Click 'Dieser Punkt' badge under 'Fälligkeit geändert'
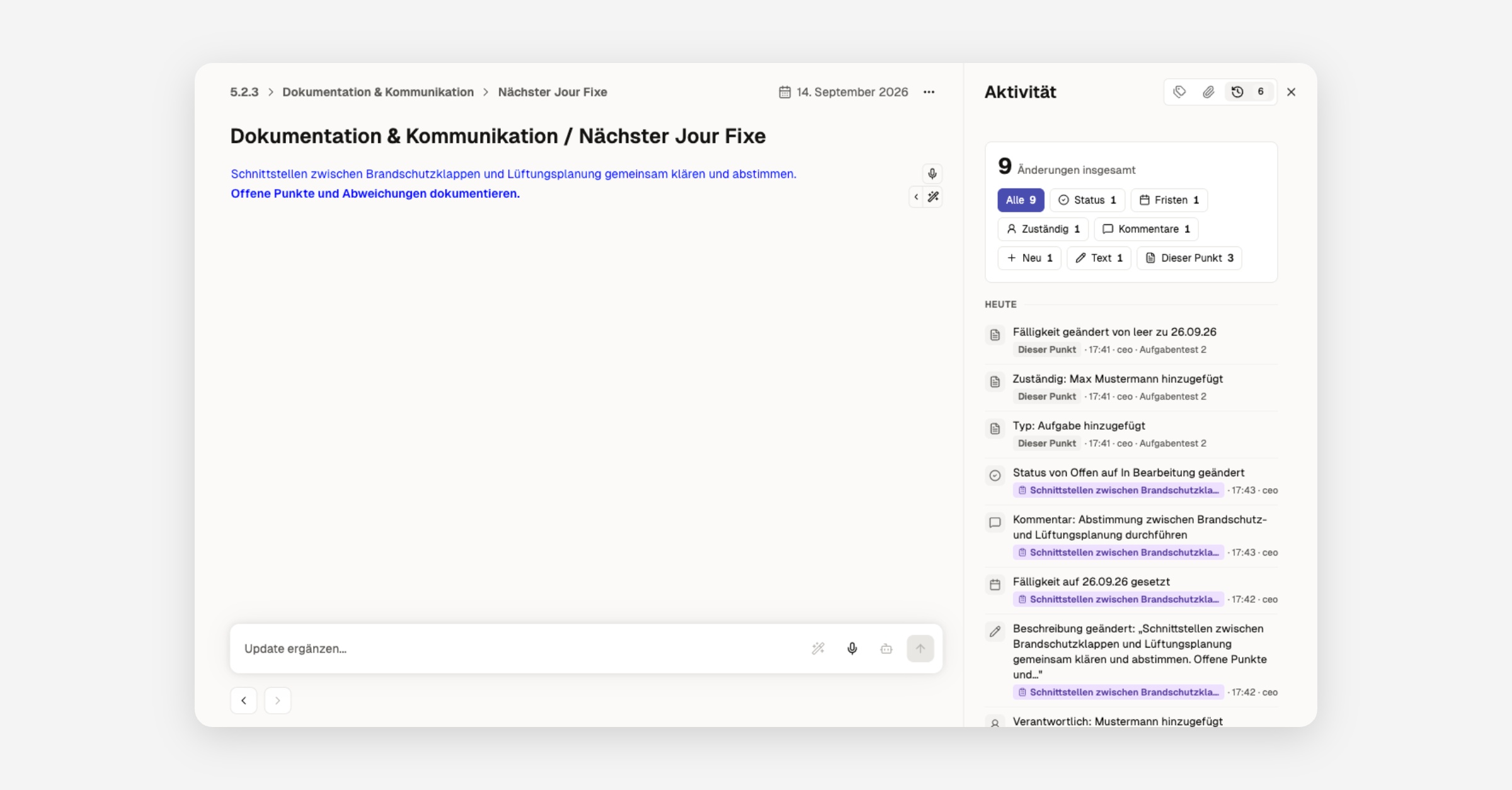 (x=1047, y=350)
